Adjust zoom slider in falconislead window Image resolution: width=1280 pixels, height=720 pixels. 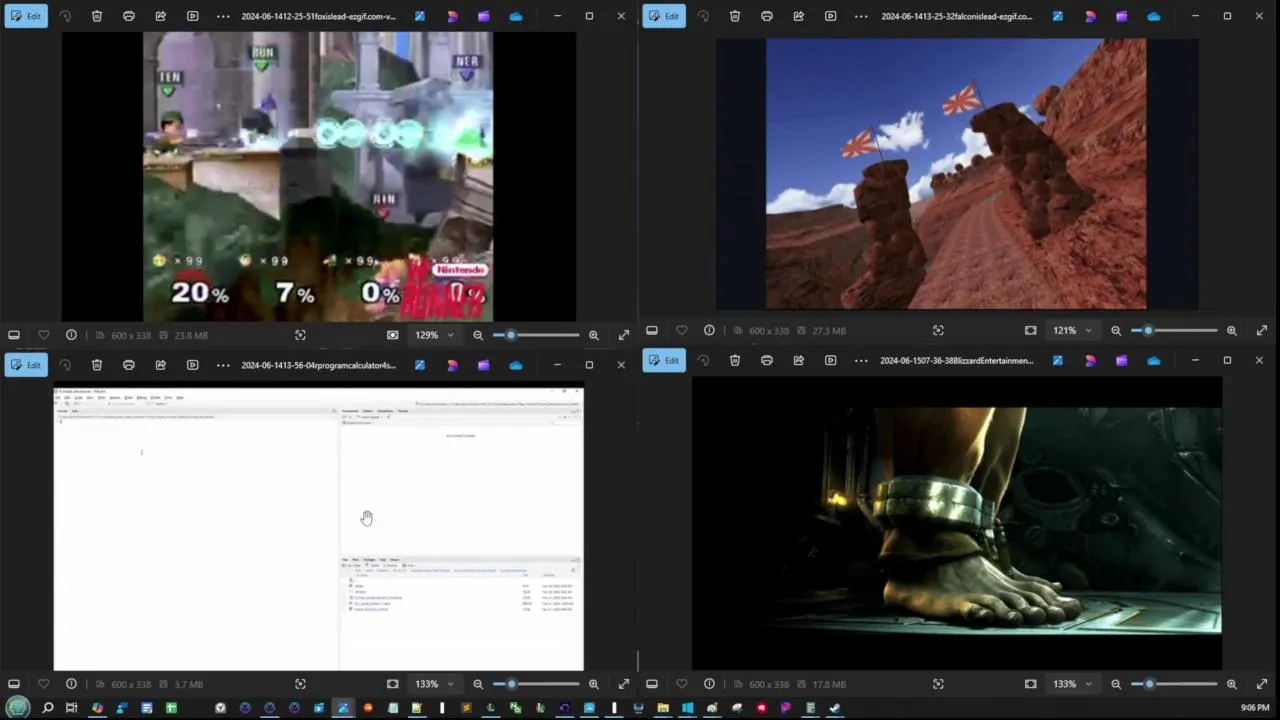pyautogui.click(x=1174, y=330)
